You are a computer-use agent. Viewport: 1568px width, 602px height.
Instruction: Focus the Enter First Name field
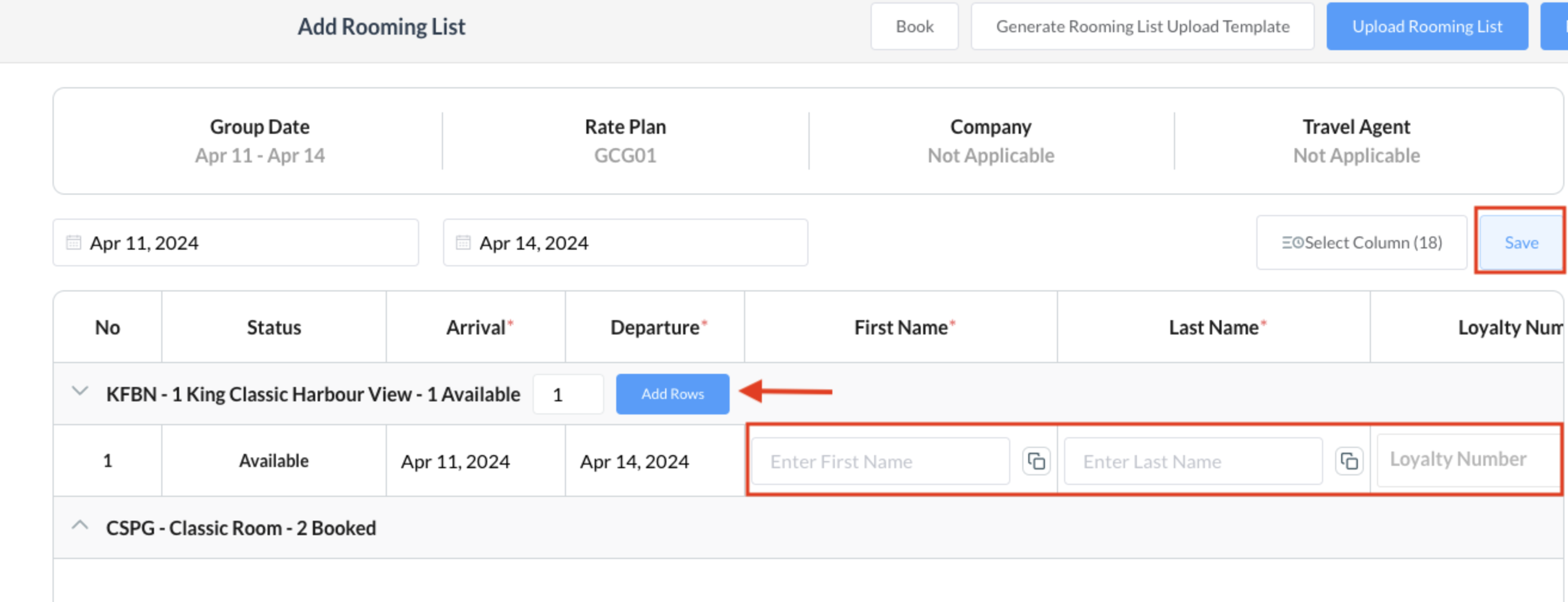pos(880,462)
